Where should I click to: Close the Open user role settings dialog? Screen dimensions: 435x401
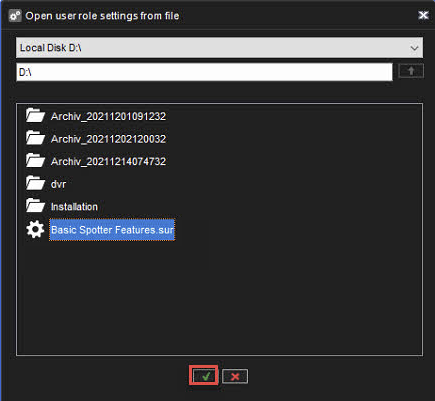[423, 15]
